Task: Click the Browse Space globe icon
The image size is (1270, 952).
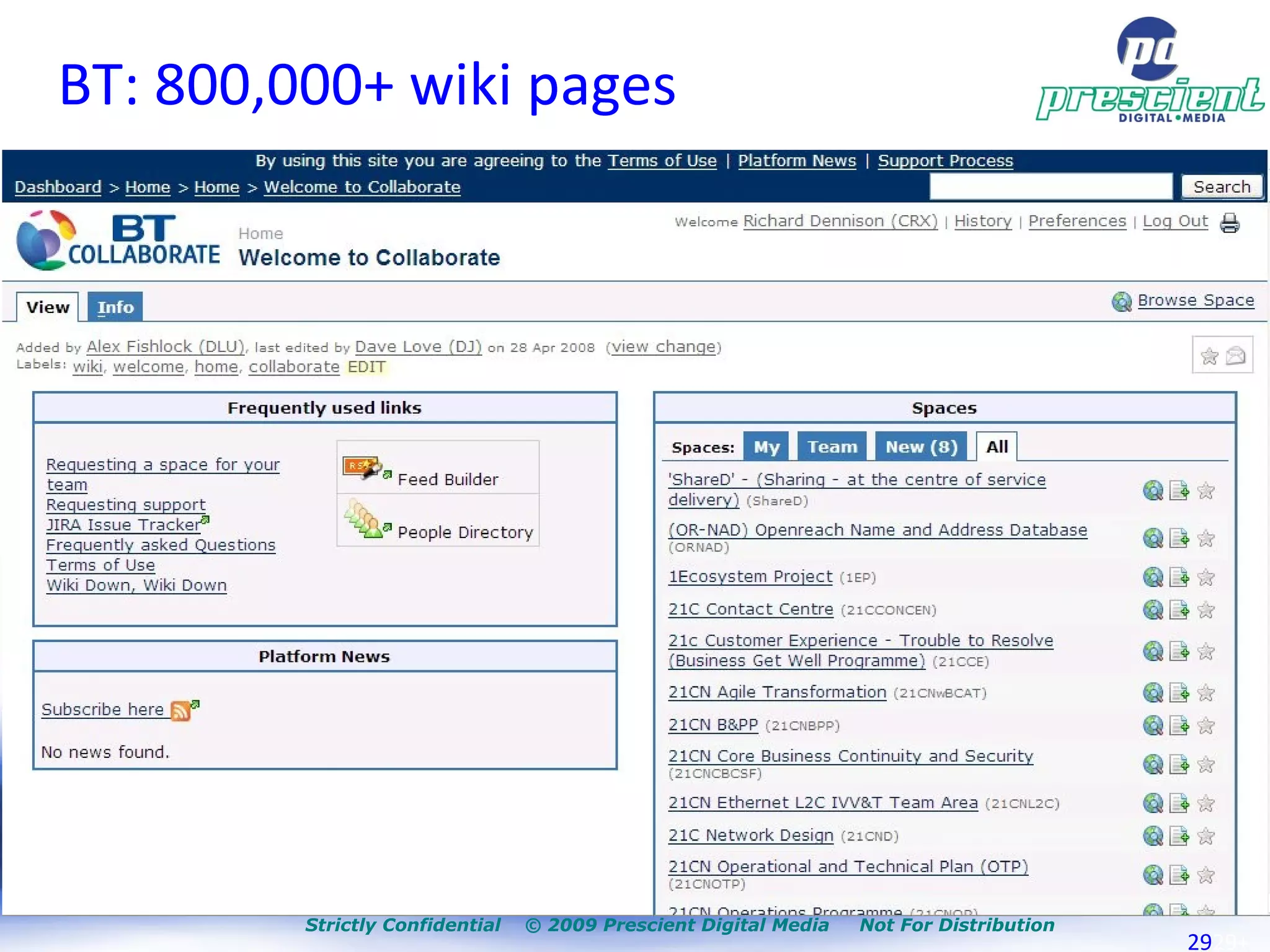Action: (x=1121, y=301)
